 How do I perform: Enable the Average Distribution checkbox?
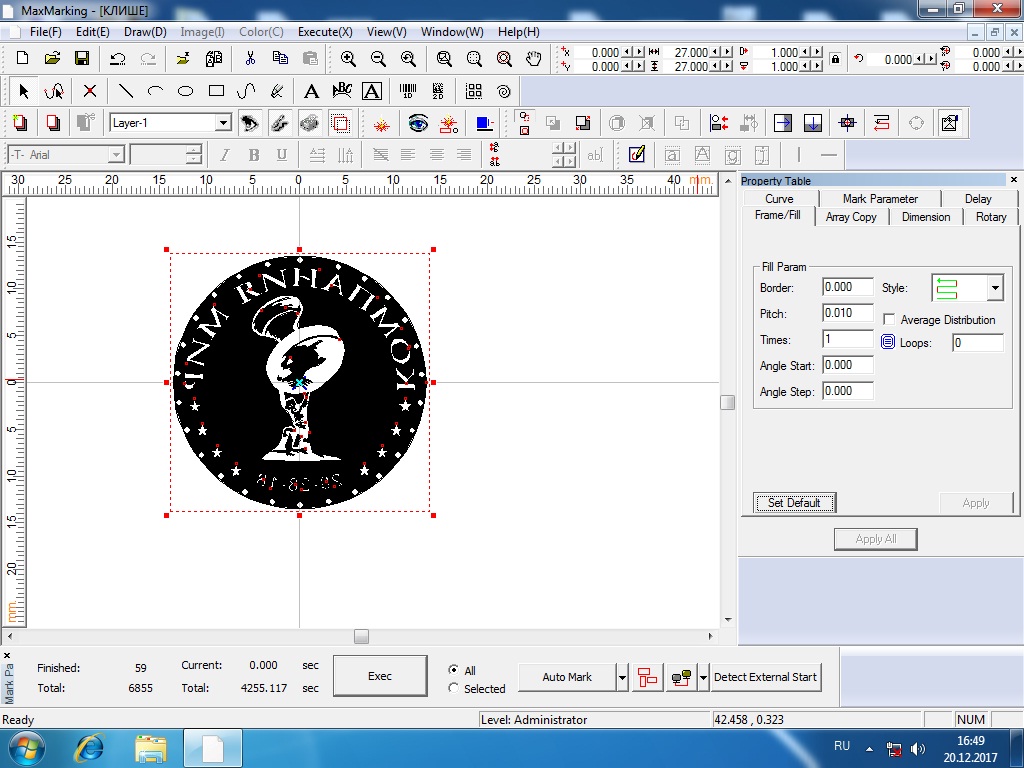tap(889, 320)
